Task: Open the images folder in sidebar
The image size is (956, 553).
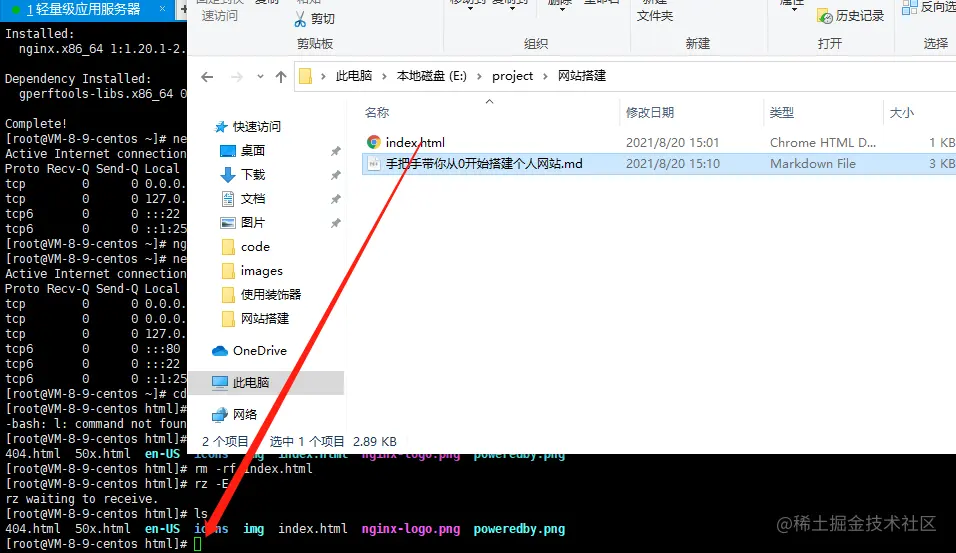Action: (x=262, y=271)
